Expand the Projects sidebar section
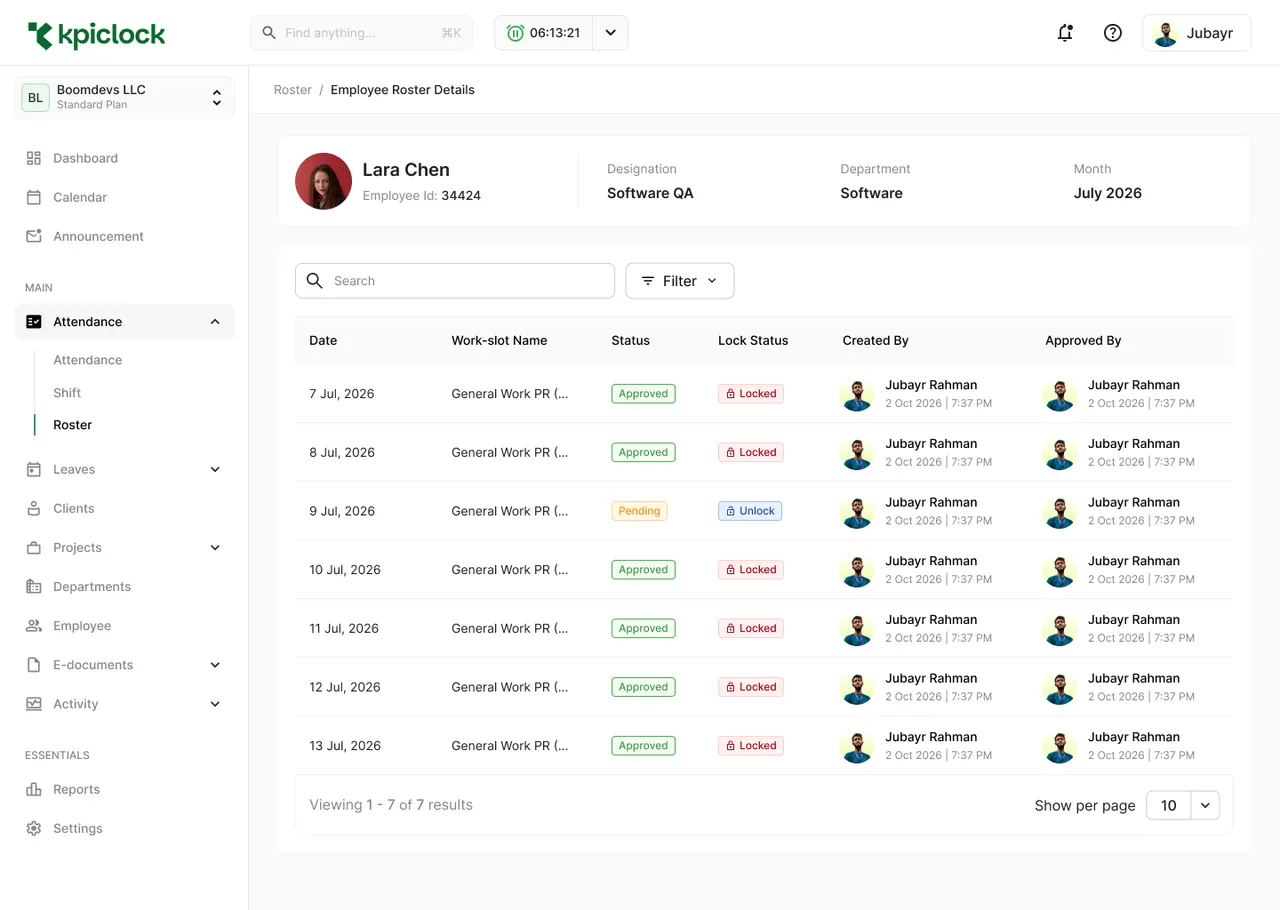This screenshot has height=910, width=1280. 215,548
